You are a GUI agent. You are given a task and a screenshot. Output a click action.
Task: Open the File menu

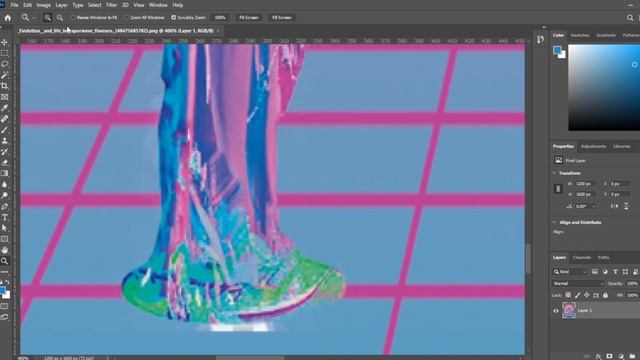[x=14, y=5]
